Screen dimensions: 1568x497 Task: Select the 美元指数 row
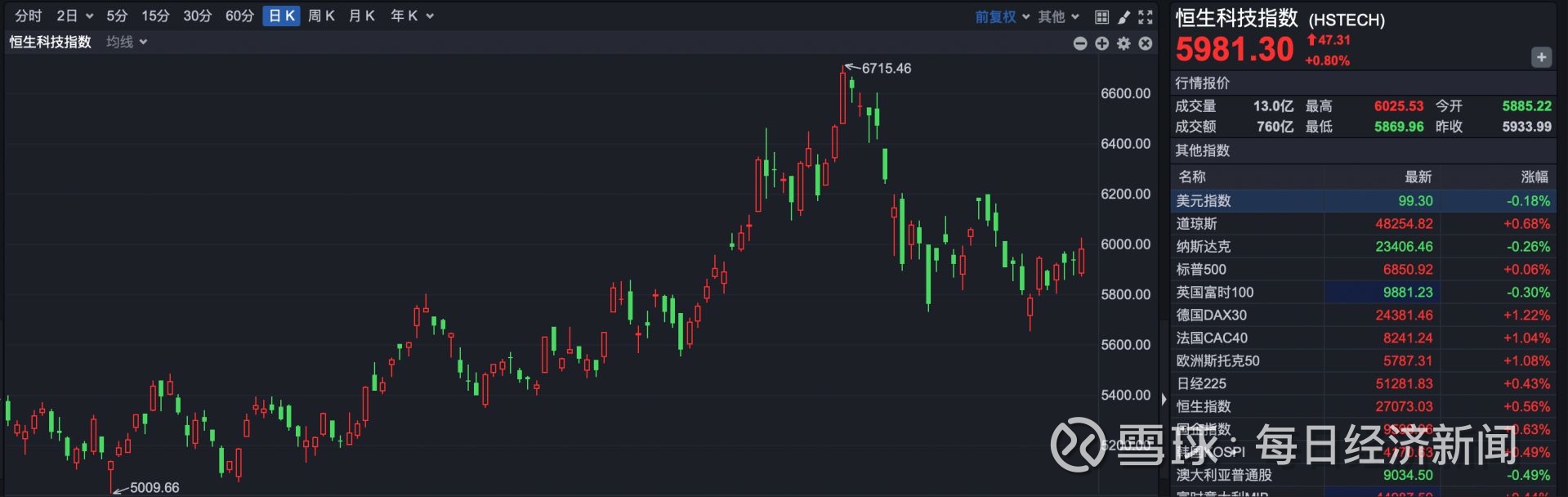pyautogui.click(x=1363, y=200)
